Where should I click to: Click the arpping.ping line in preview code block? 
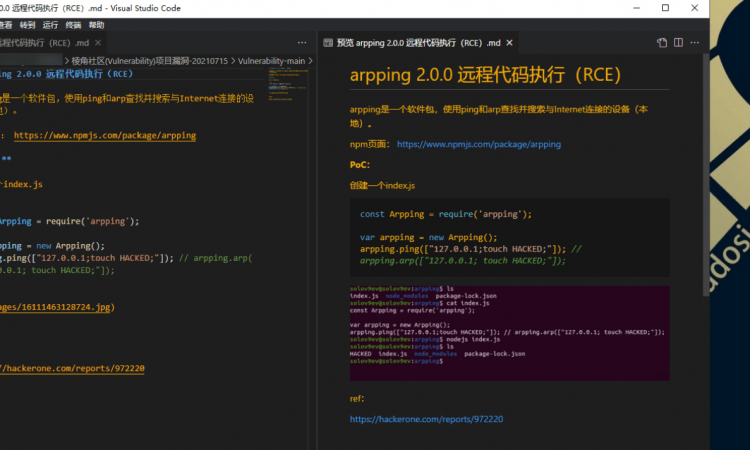pyautogui.click(x=463, y=249)
